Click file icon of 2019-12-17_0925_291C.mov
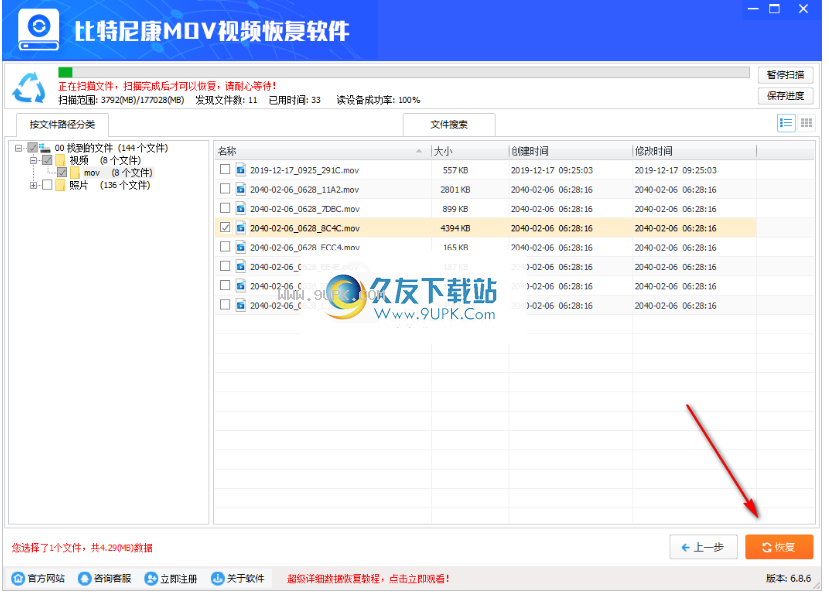Viewport: 829px width, 595px height. tap(241, 170)
